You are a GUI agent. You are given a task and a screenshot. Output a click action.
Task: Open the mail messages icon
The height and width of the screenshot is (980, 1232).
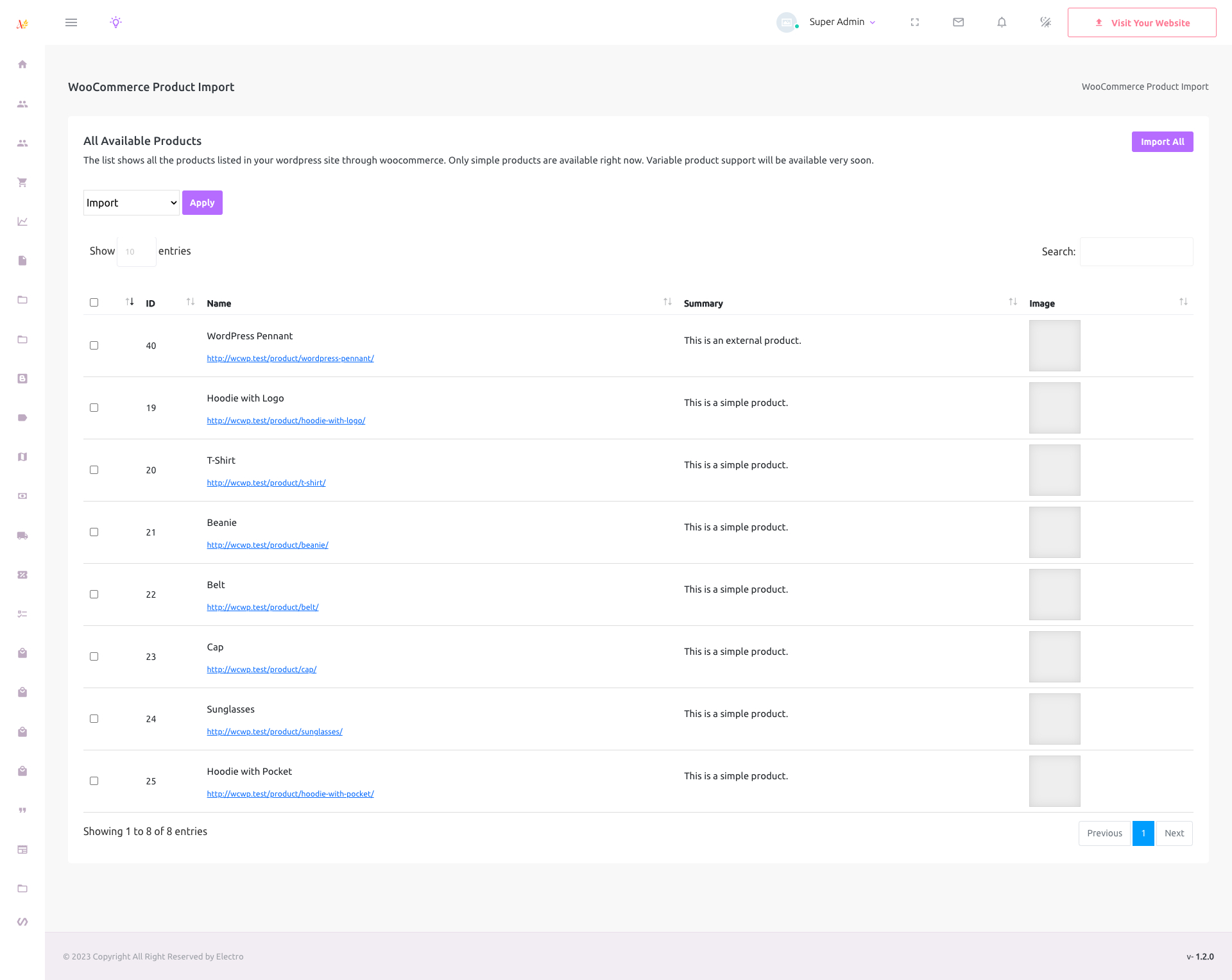coord(958,22)
